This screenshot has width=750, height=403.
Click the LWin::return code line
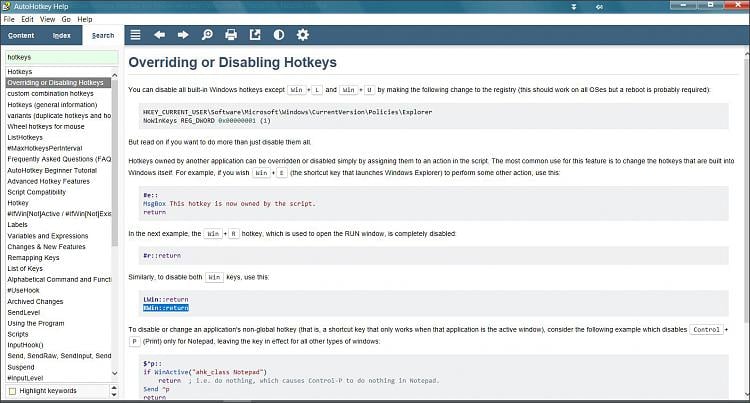pos(165,299)
